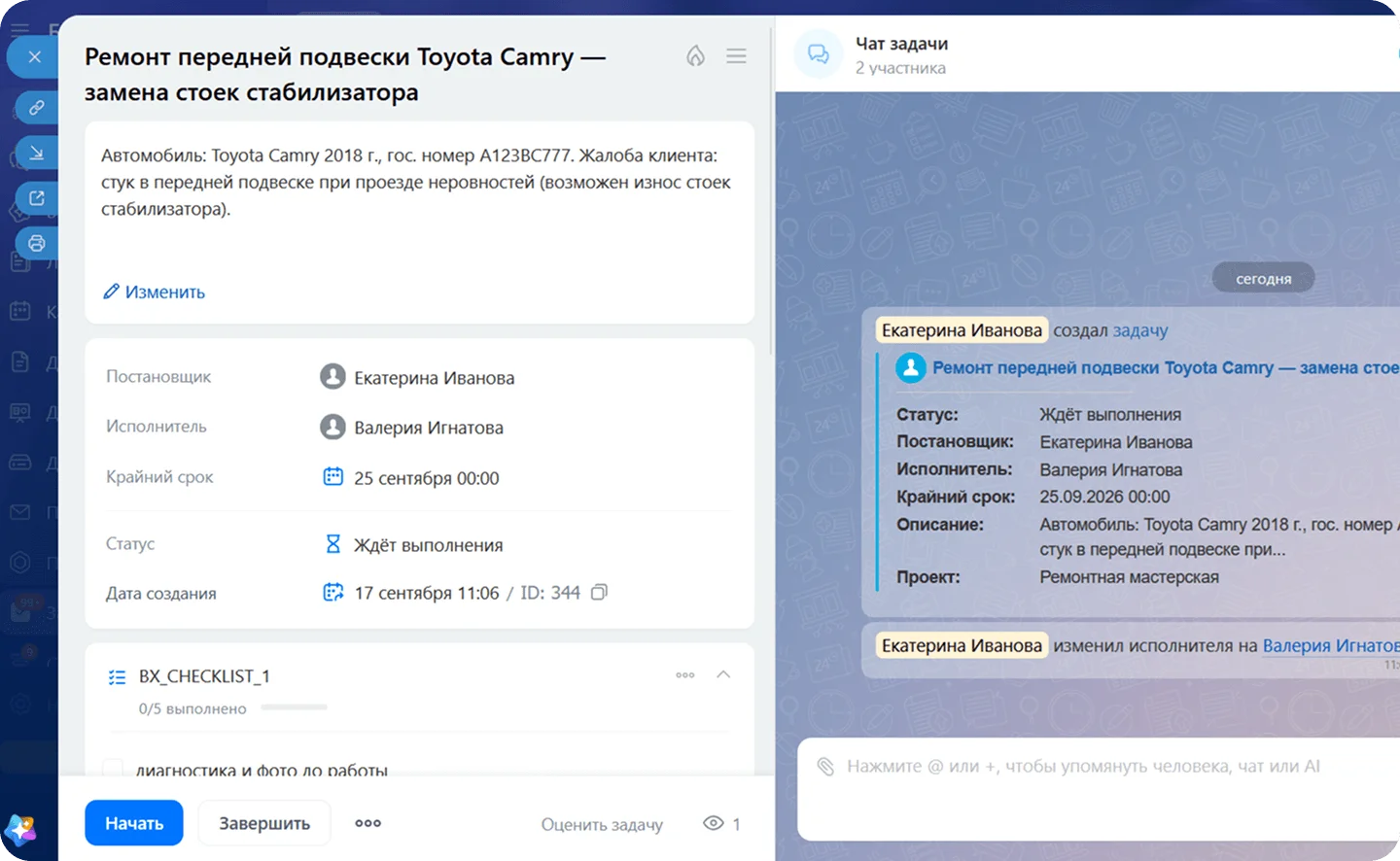Click the checklist progress bar beside "0/5 выполнено"
The height and width of the screenshot is (861, 1400).
click(x=294, y=707)
